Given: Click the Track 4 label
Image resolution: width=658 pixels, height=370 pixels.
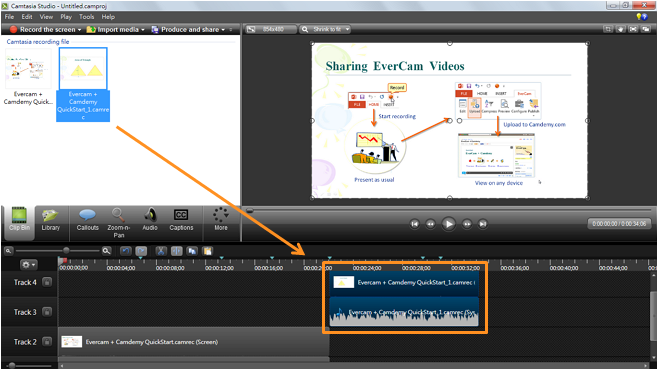Looking at the screenshot, I should click(x=25, y=282).
